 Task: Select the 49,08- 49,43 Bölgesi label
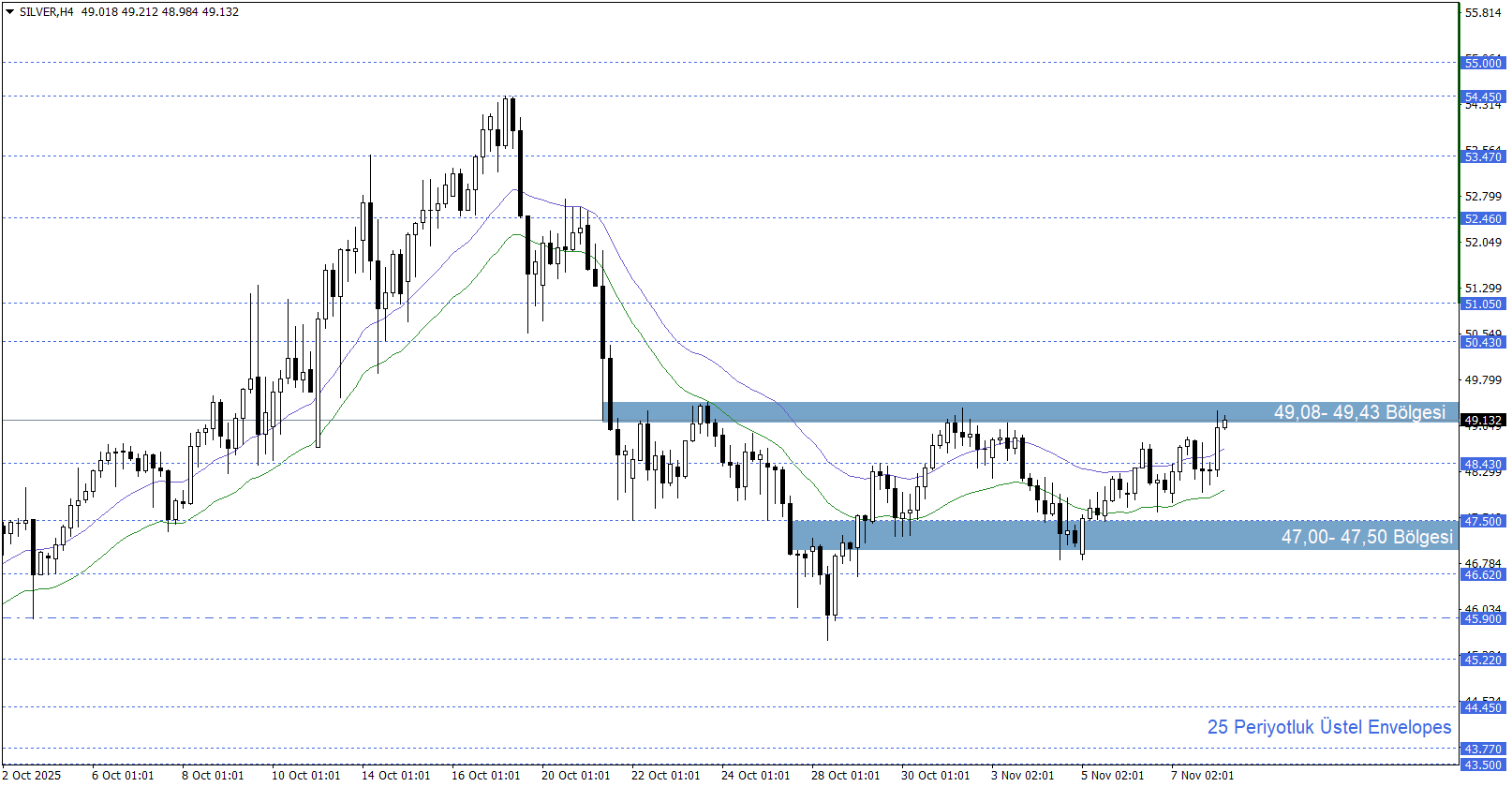coord(1358,412)
